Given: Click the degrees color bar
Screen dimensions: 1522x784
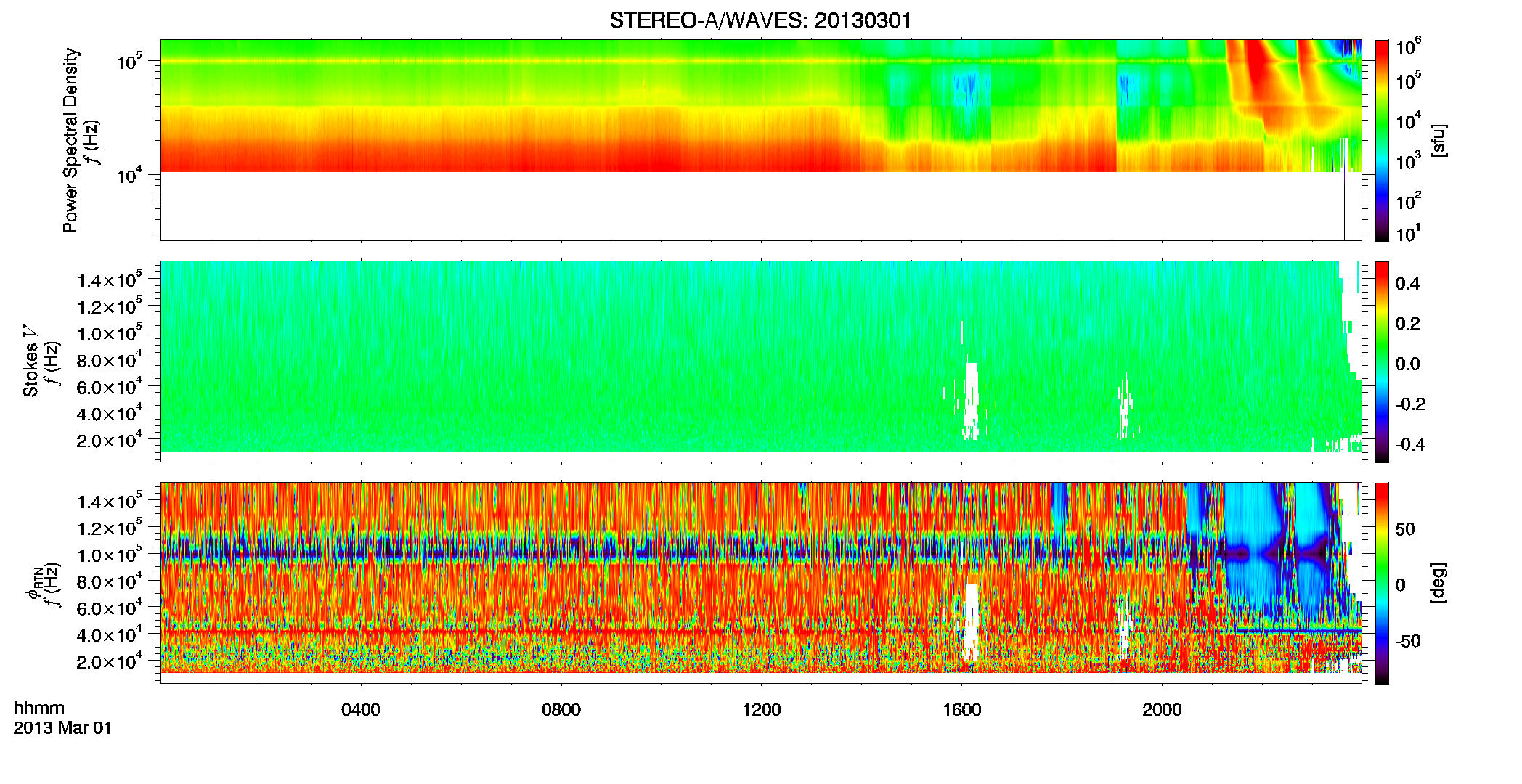Looking at the screenshot, I should pyautogui.click(x=1382, y=582).
